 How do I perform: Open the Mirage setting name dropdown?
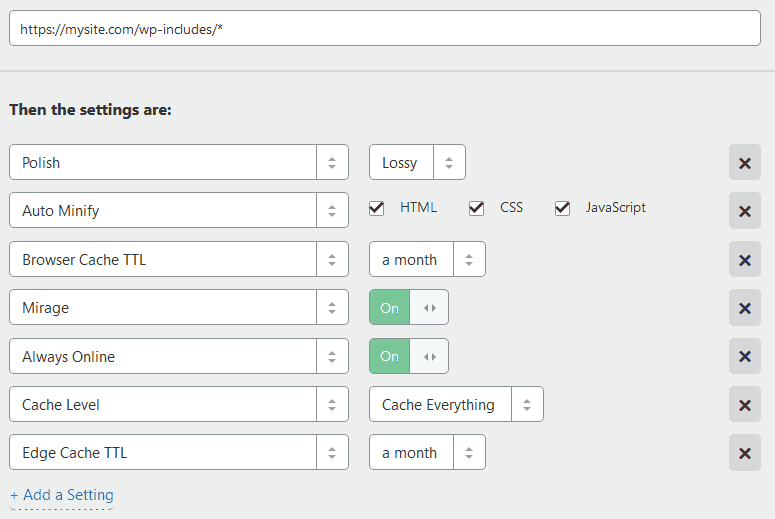coord(179,307)
